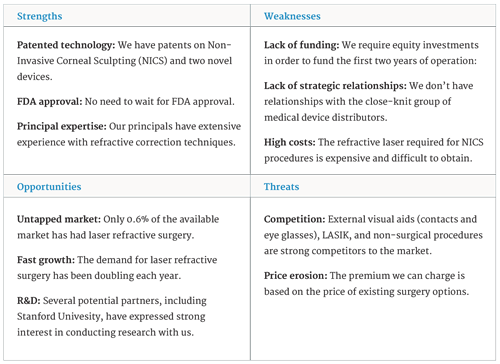Viewport: 500px width, 364px height.
Task: Click the 'Competition:' bold label
Action: pos(294,219)
